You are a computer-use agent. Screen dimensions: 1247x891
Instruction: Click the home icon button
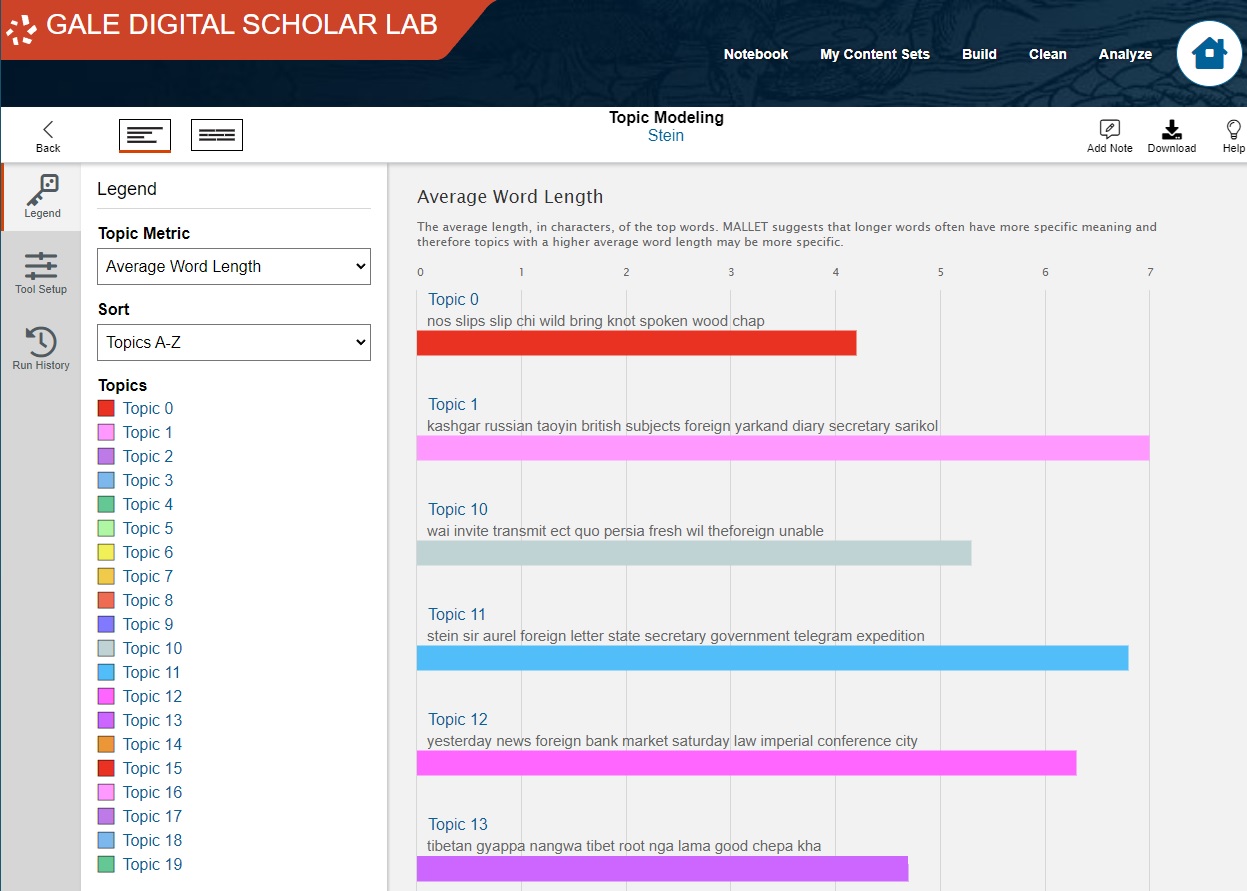[x=1209, y=53]
